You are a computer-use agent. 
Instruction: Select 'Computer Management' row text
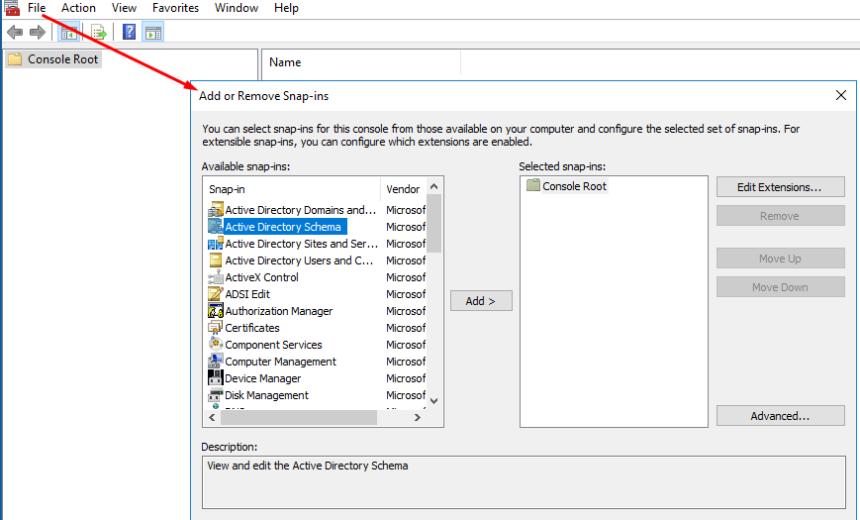click(x=280, y=361)
